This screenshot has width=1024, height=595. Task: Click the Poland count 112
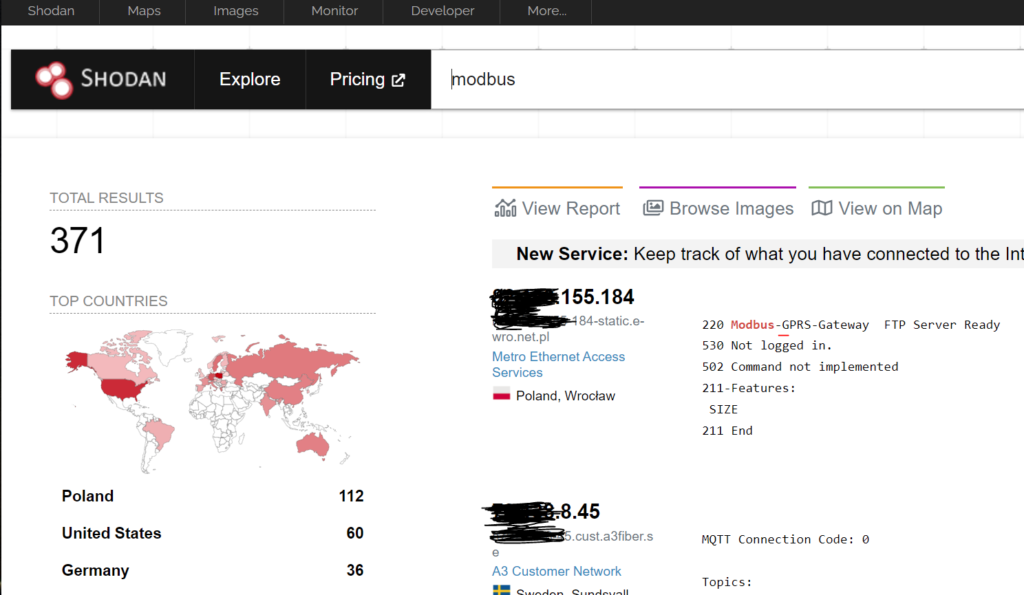(x=351, y=496)
